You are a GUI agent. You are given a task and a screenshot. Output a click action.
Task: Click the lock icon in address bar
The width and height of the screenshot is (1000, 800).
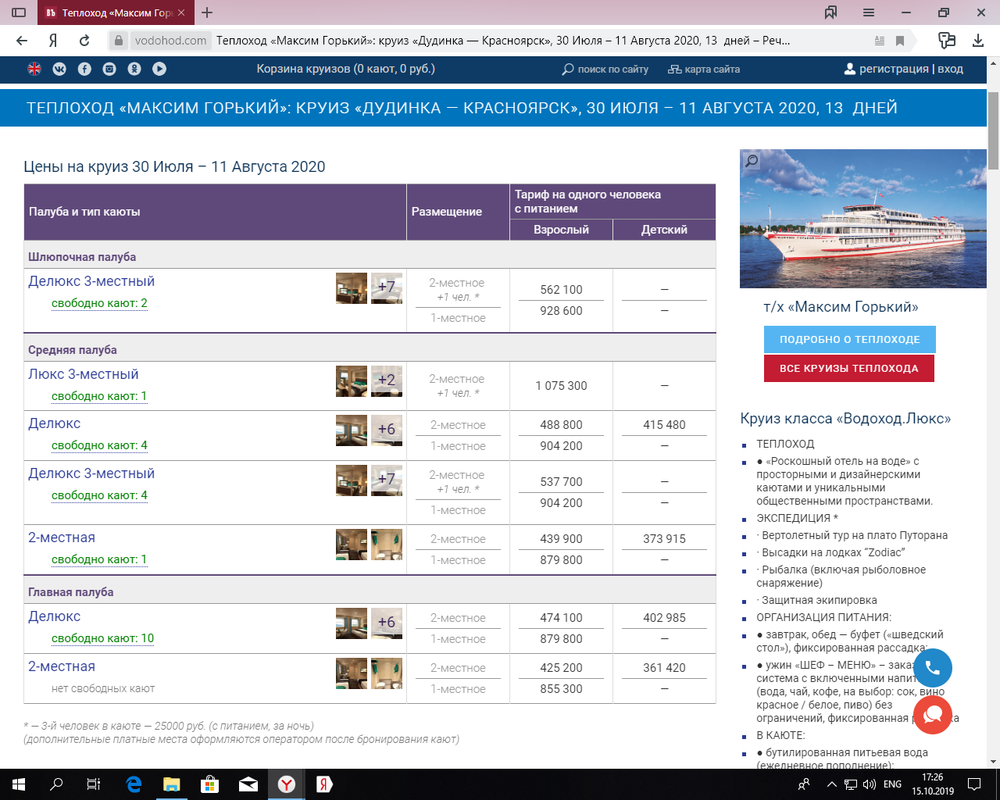[x=118, y=41]
